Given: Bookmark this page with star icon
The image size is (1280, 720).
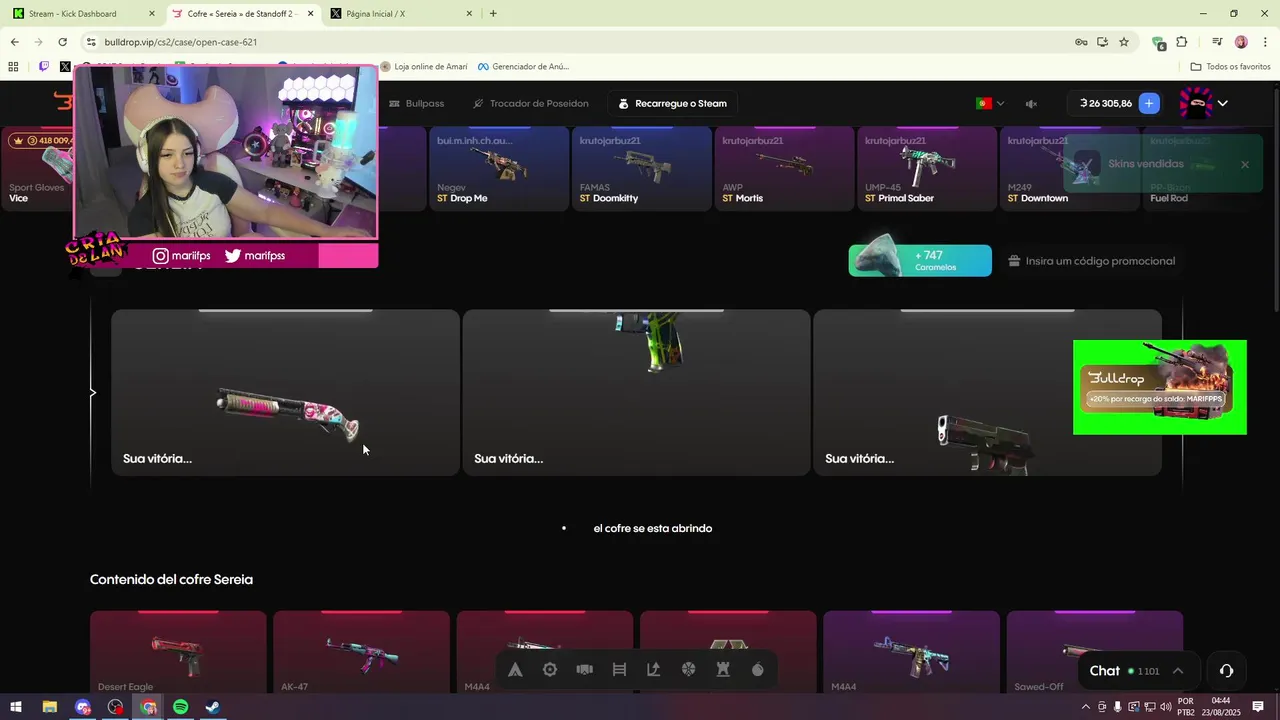Looking at the screenshot, I should click(x=1124, y=42).
